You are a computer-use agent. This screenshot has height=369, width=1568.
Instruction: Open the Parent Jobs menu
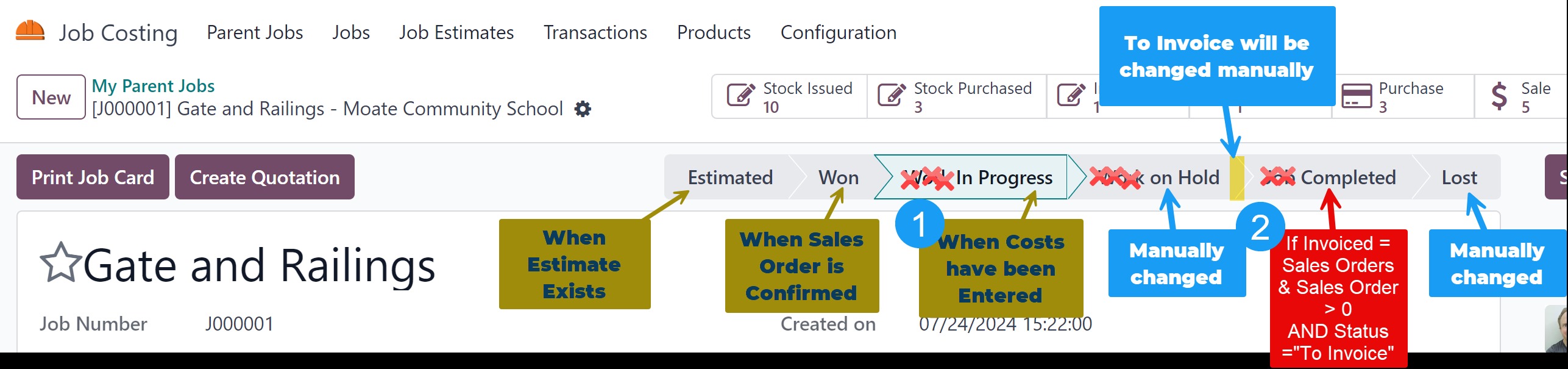(255, 32)
